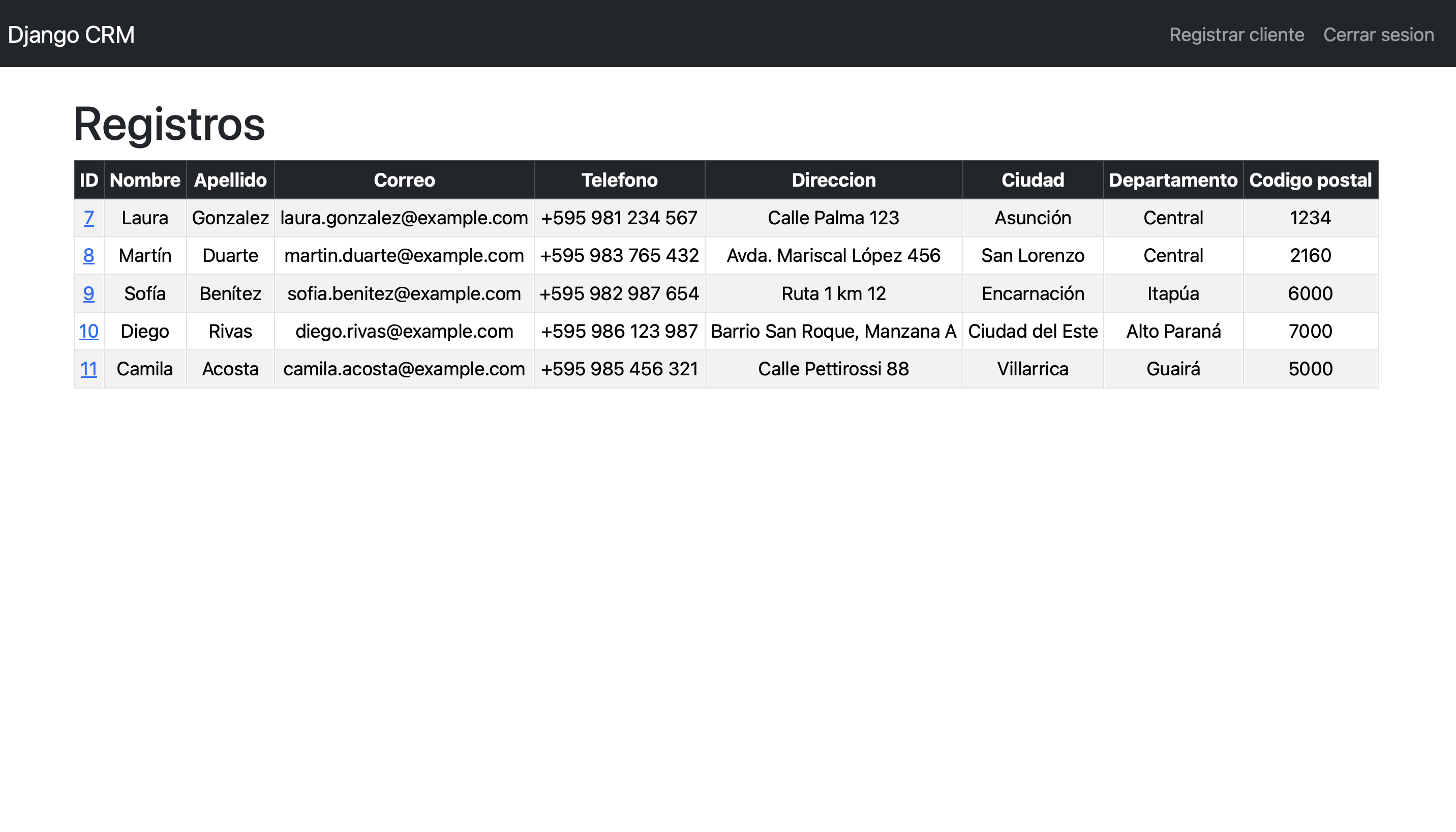Click the Direccion column header
This screenshot has width=1456, height=832.
click(833, 180)
